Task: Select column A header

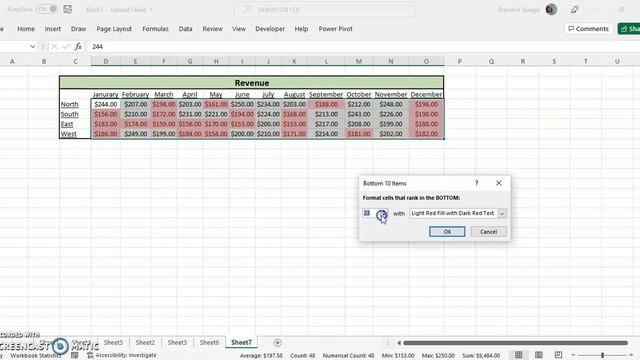Action: (x=12, y=61)
